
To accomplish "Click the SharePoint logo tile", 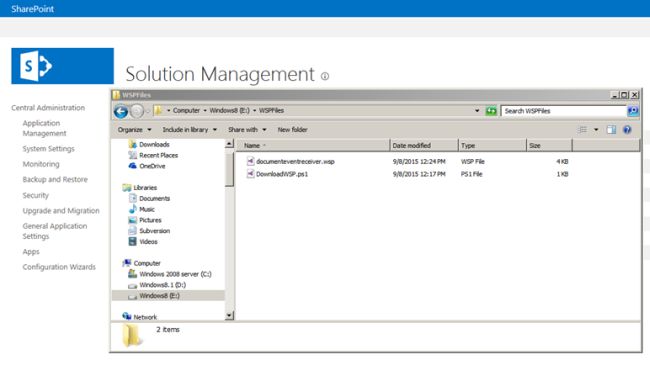I will click(63, 66).
